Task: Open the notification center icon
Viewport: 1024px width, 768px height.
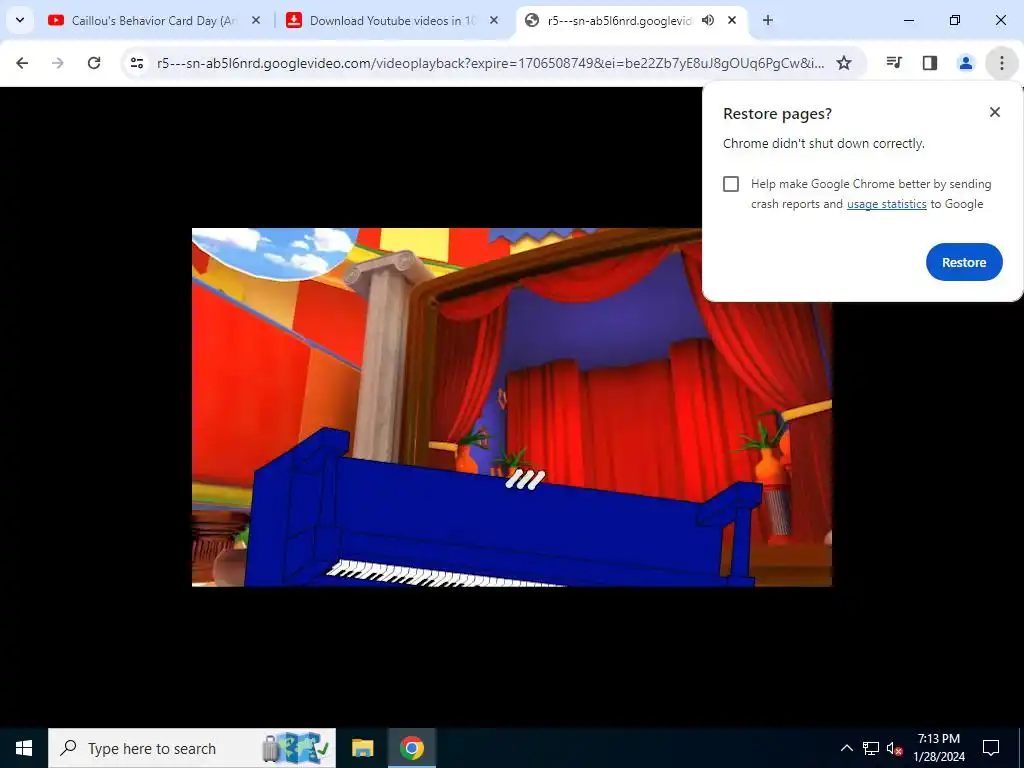Action: click(991, 748)
